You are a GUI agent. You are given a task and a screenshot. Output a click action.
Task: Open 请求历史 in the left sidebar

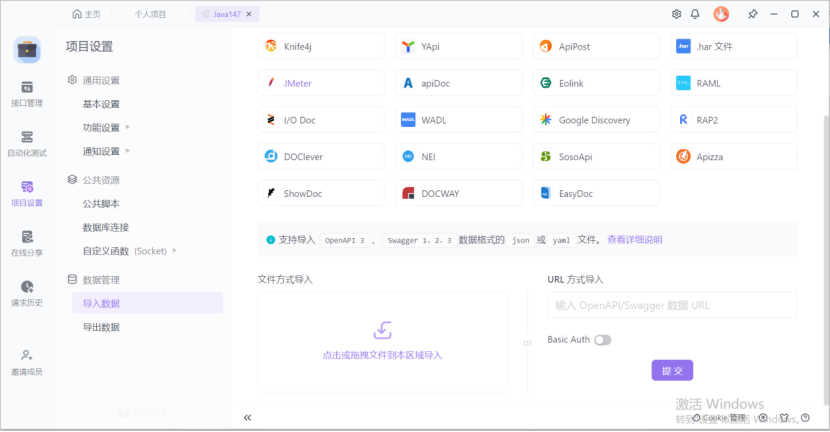27,293
